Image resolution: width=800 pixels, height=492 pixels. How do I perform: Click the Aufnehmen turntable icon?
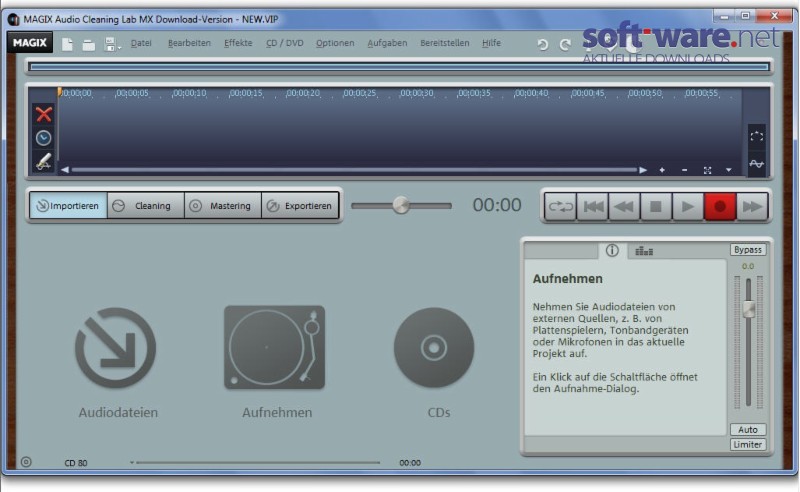(274, 348)
